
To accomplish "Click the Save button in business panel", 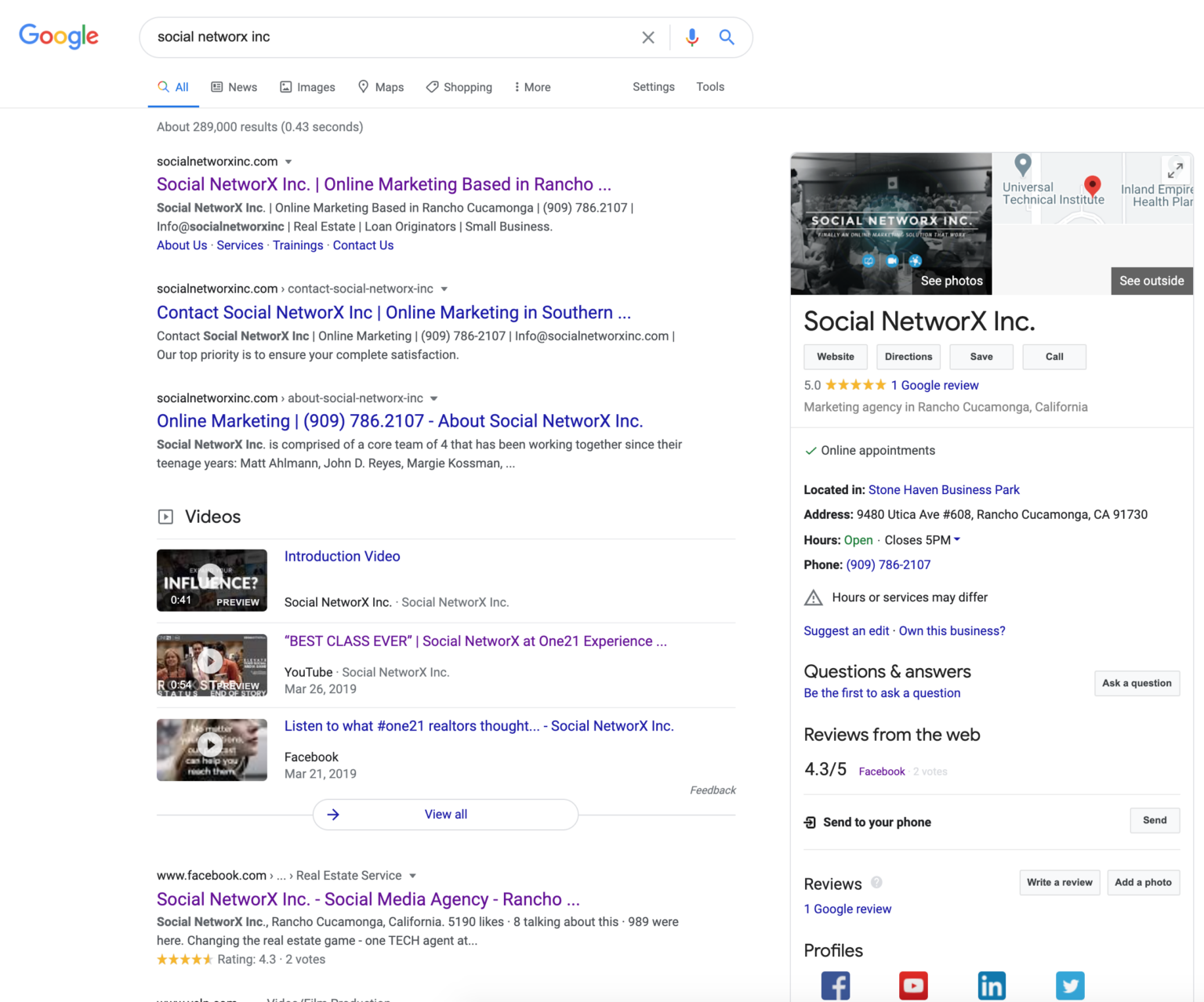I will coord(981,357).
